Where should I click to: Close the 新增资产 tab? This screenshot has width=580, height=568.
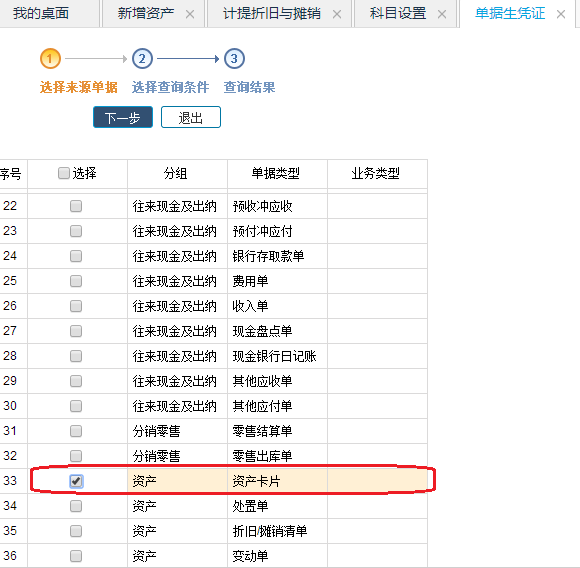190,14
